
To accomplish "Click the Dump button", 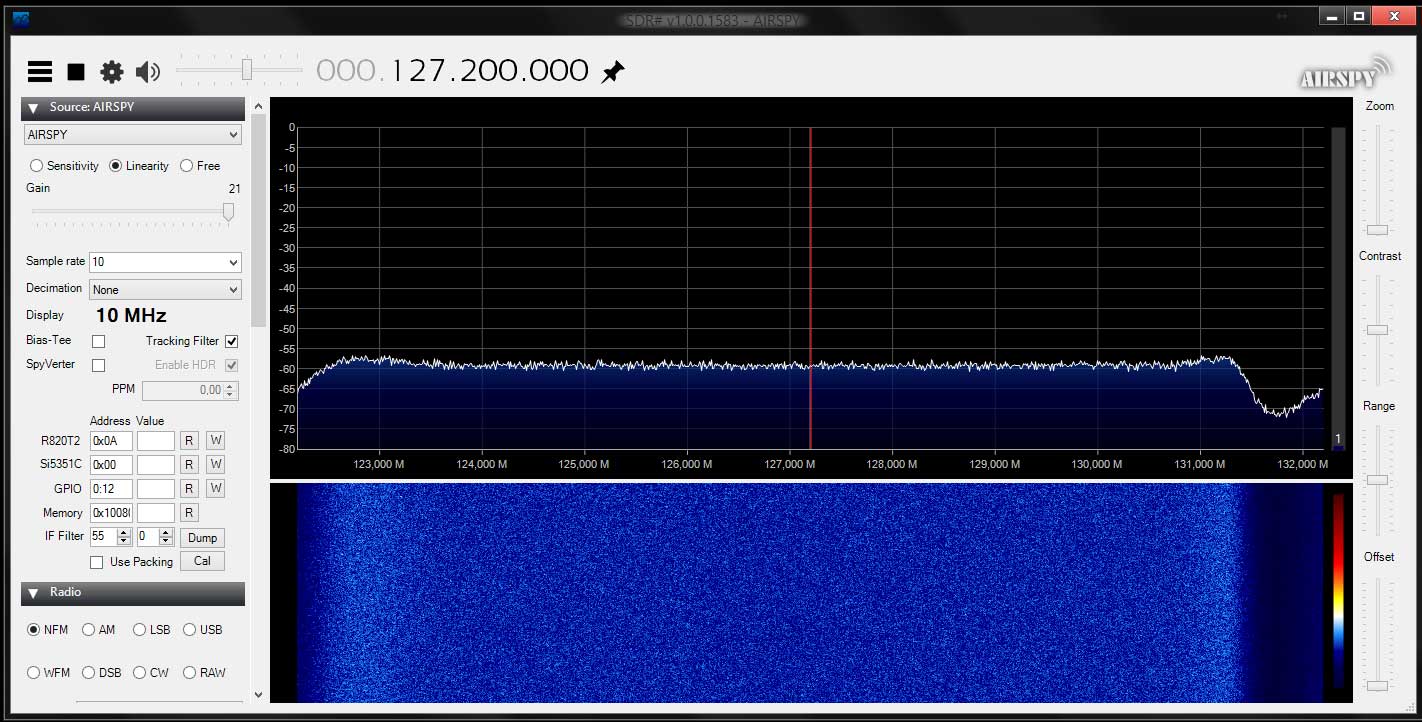I will 202,537.
